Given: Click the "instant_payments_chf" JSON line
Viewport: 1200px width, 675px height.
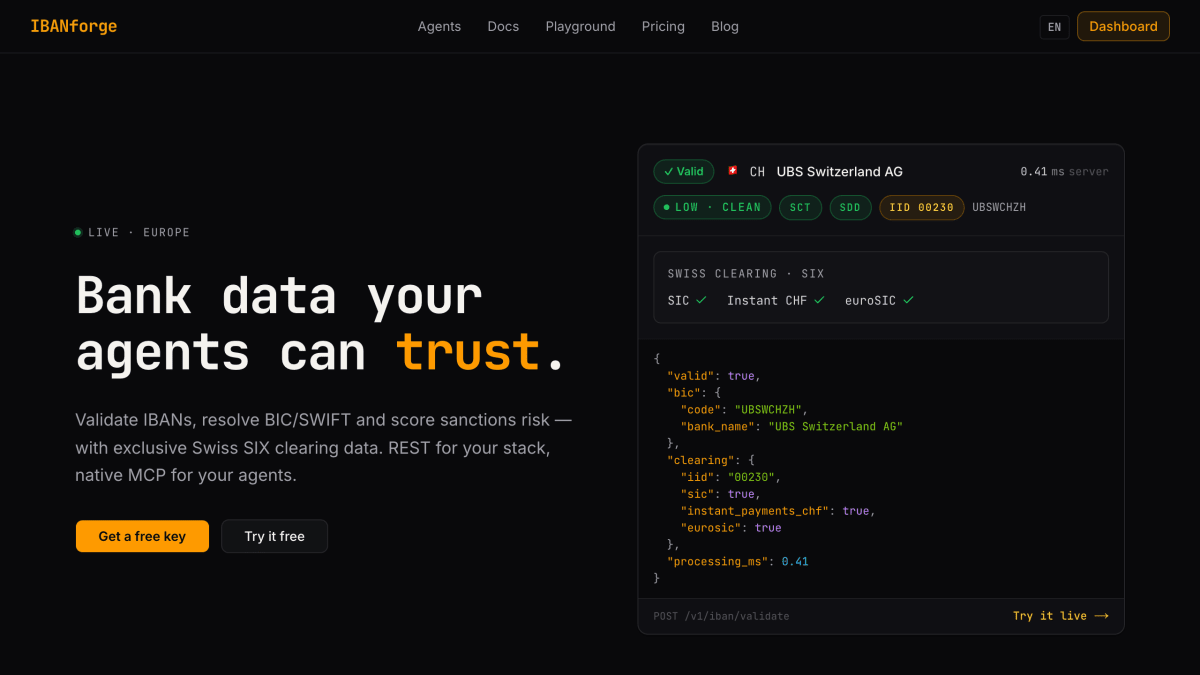Looking at the screenshot, I should (778, 510).
